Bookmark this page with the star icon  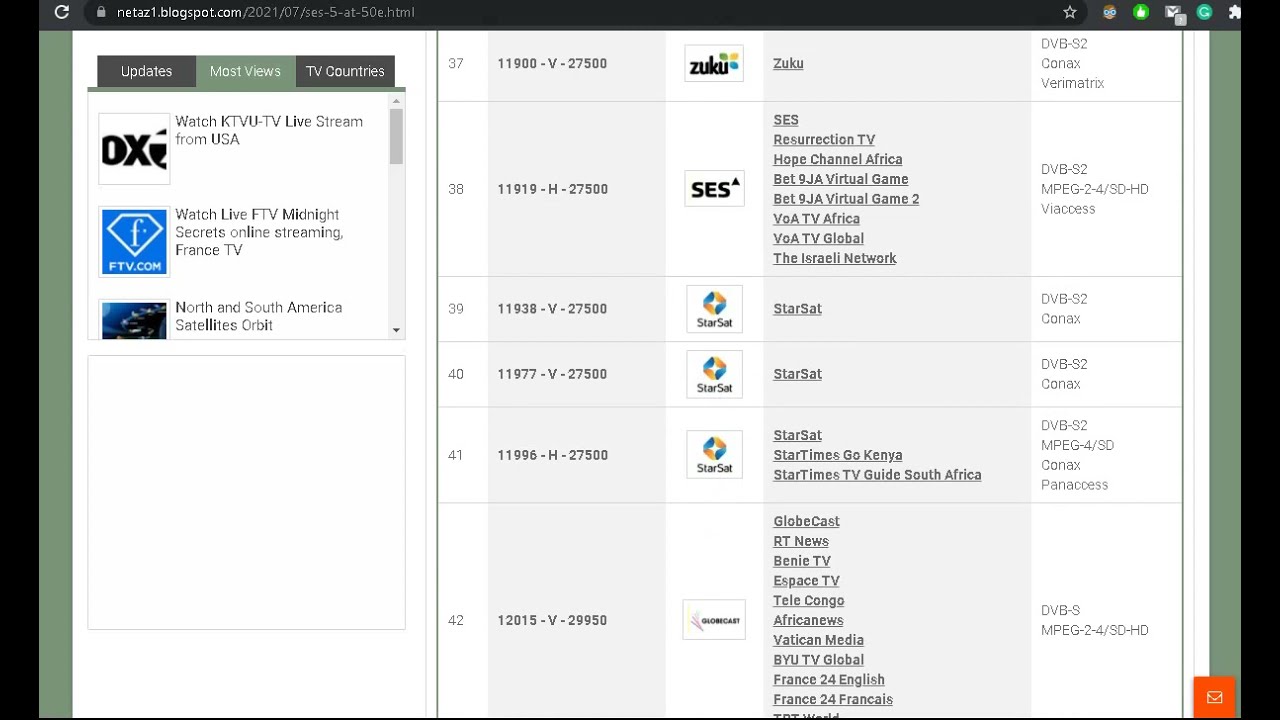(1070, 12)
